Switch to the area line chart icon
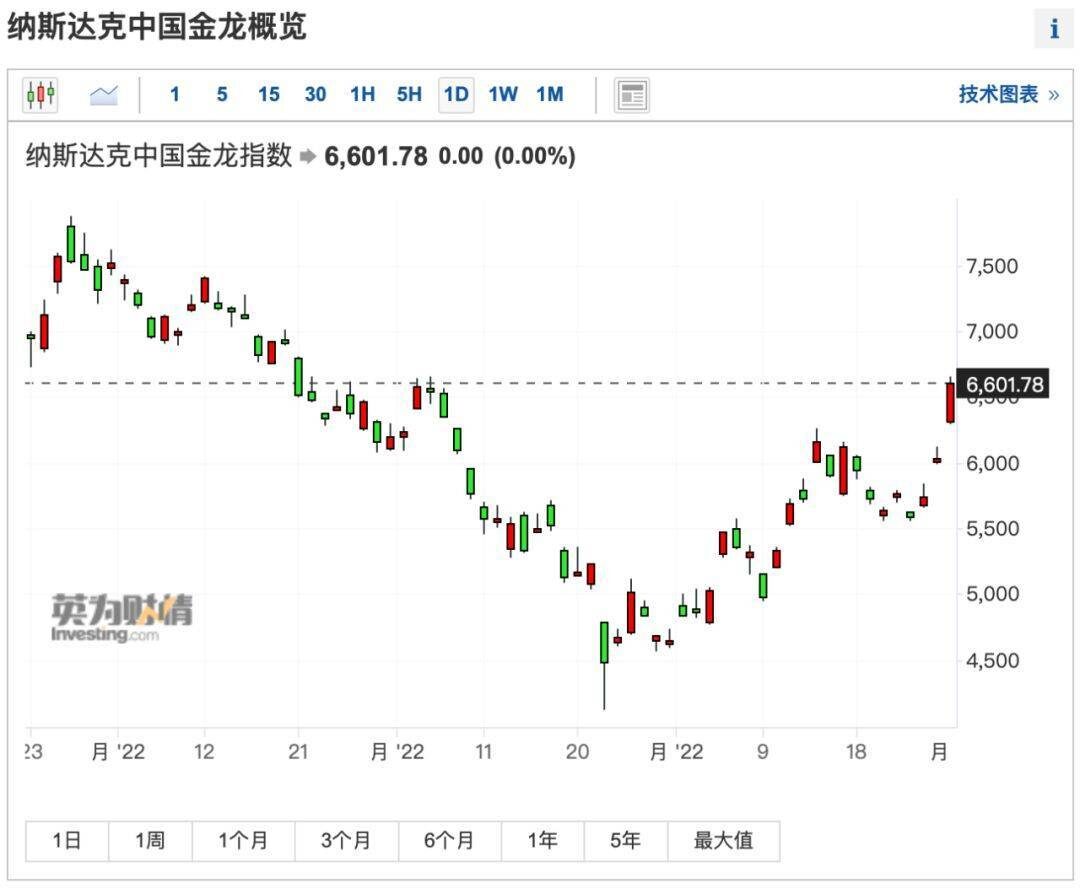The height and width of the screenshot is (889, 1080). 104,94
